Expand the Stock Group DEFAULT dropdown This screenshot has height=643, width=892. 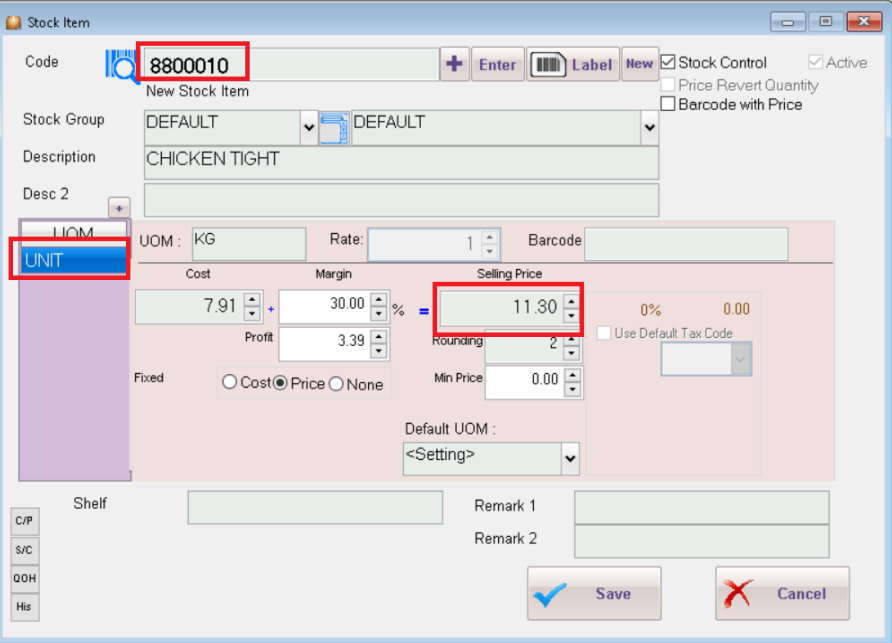308,128
